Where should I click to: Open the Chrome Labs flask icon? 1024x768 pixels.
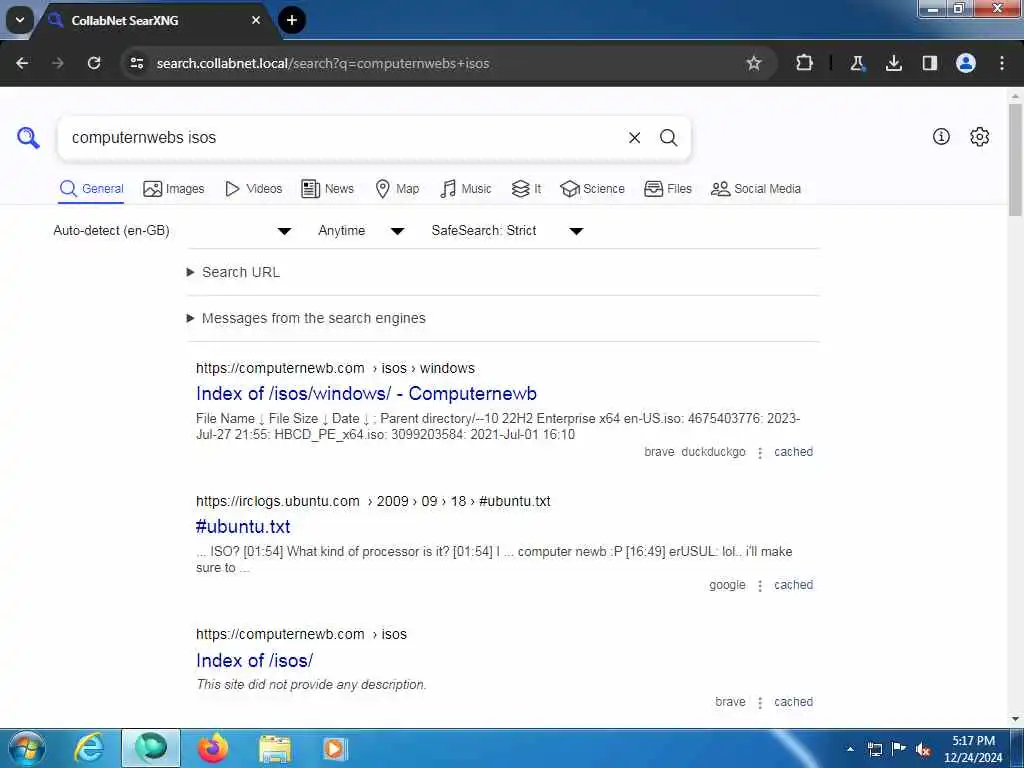click(857, 63)
